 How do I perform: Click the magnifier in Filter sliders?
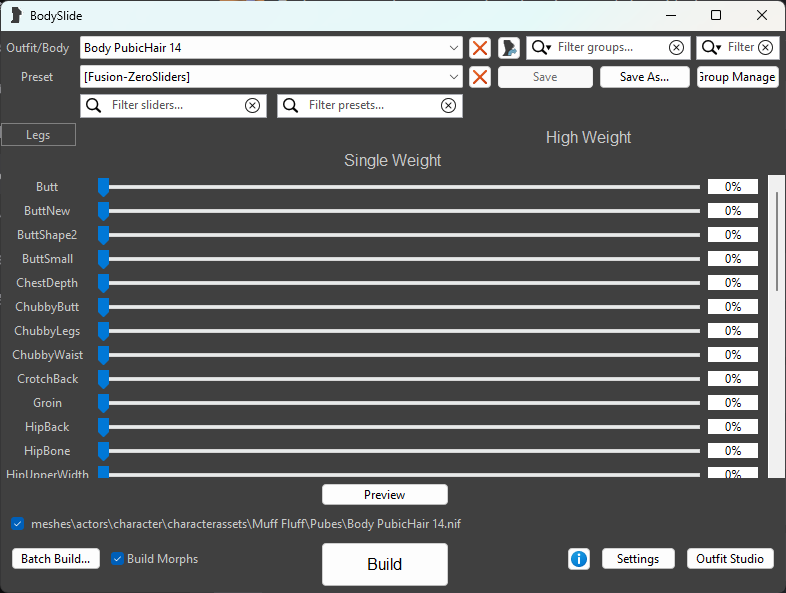pyautogui.click(x=93, y=106)
